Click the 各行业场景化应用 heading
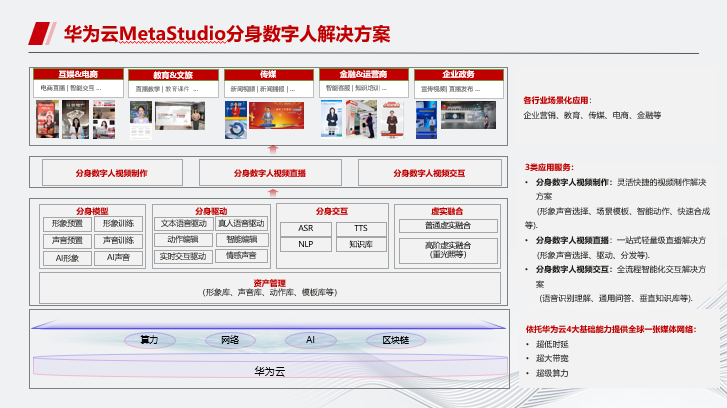 click(x=557, y=100)
